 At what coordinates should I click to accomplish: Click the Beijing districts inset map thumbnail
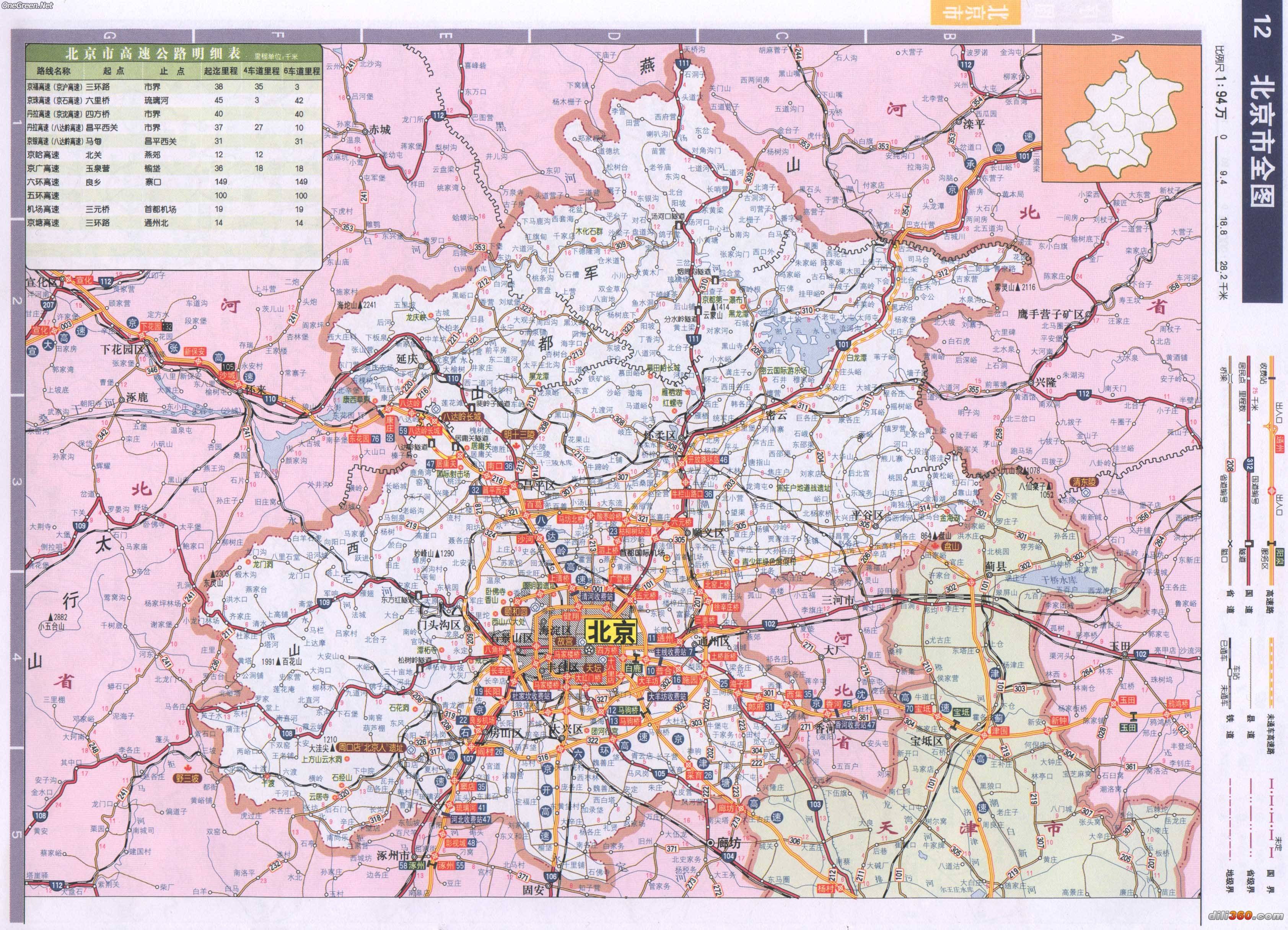1121,114
